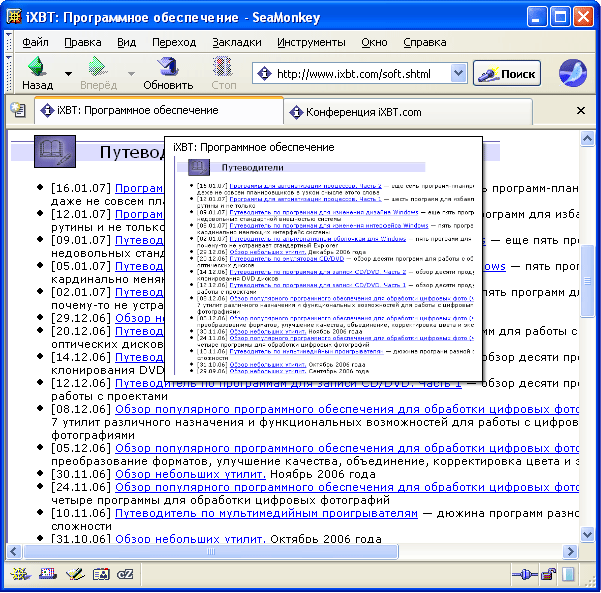Open the Вперёд history dropdown arrow

point(131,73)
